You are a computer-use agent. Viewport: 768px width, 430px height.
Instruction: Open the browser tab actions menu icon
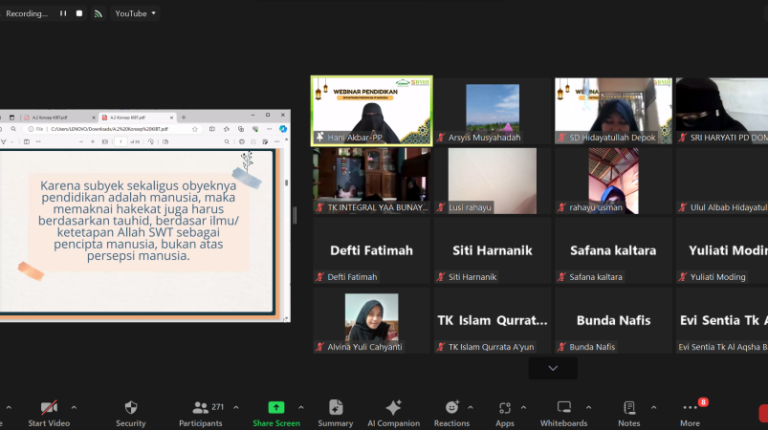(x=12, y=117)
